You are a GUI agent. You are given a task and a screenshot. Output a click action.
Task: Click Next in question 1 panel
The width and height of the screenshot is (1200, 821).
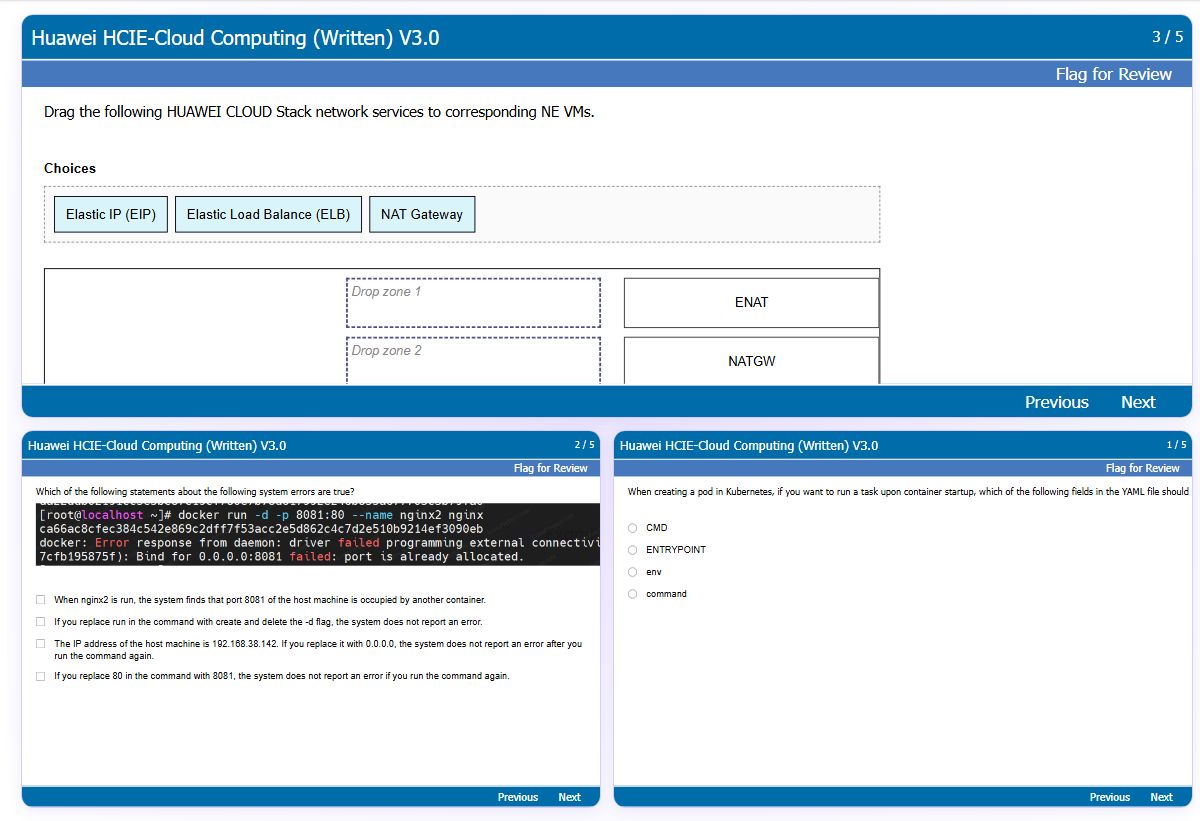1161,797
